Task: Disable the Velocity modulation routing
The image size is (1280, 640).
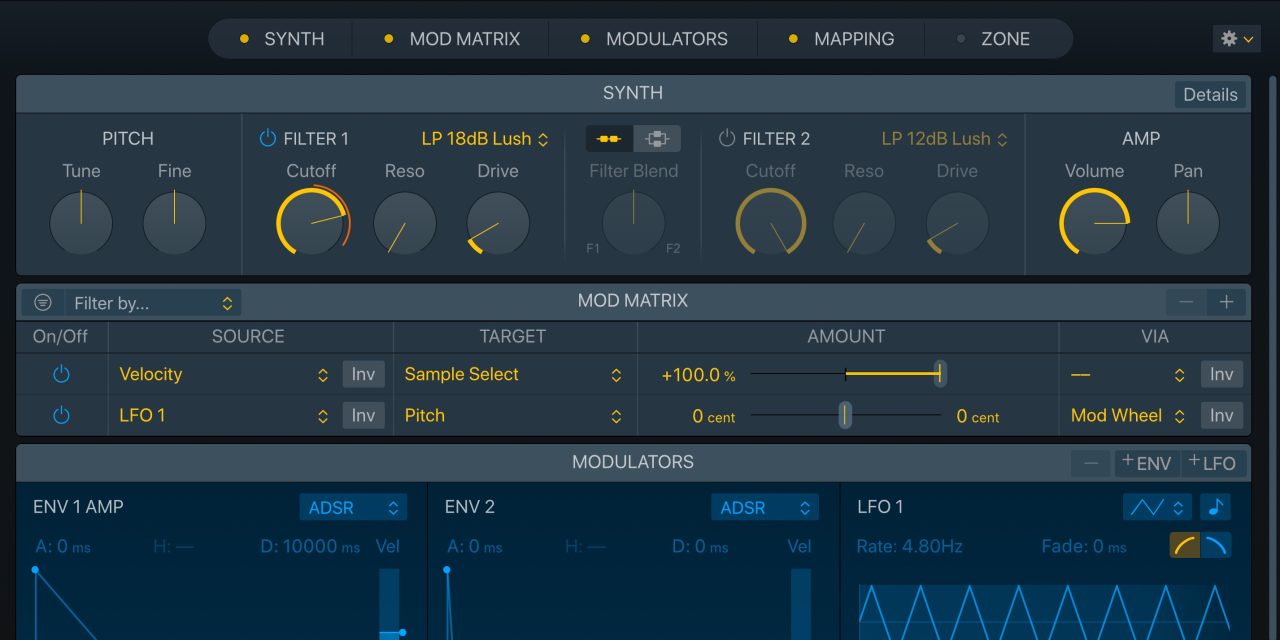Action: 61,374
